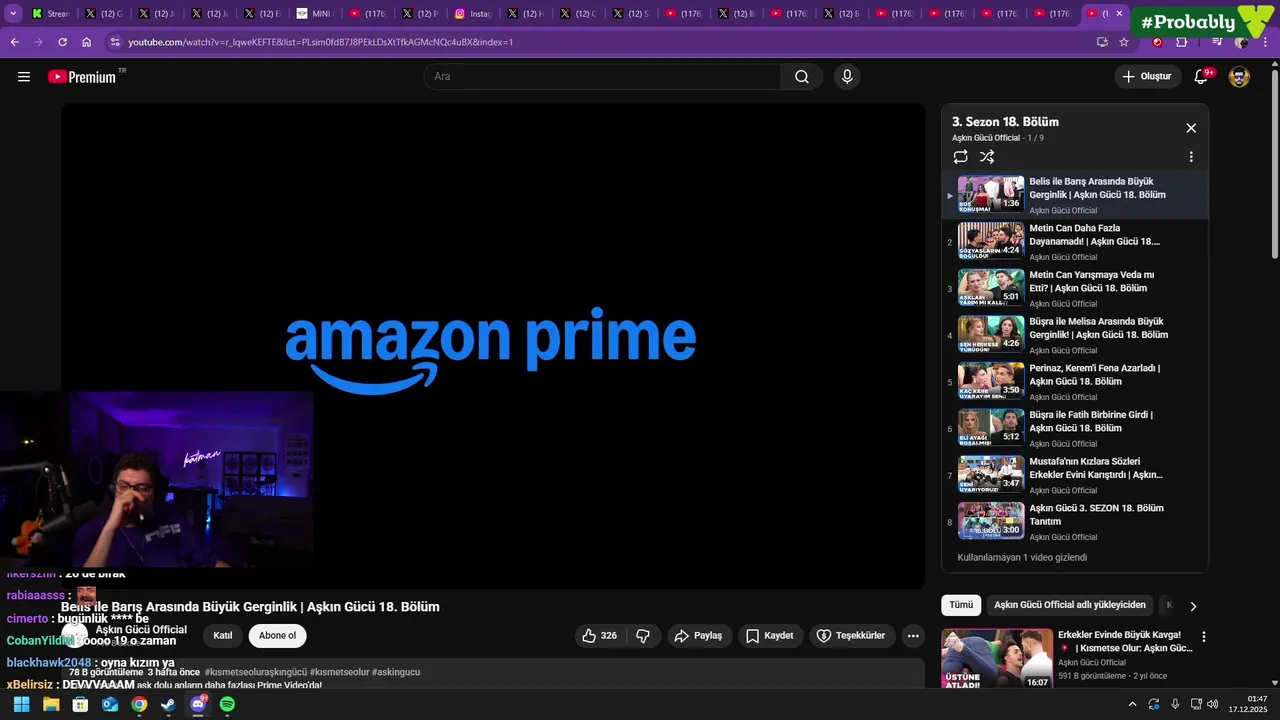Open options for Erkekler Evinde Büyük Kavga video
Screen dimensions: 1280x720
pyautogui.click(x=1204, y=637)
